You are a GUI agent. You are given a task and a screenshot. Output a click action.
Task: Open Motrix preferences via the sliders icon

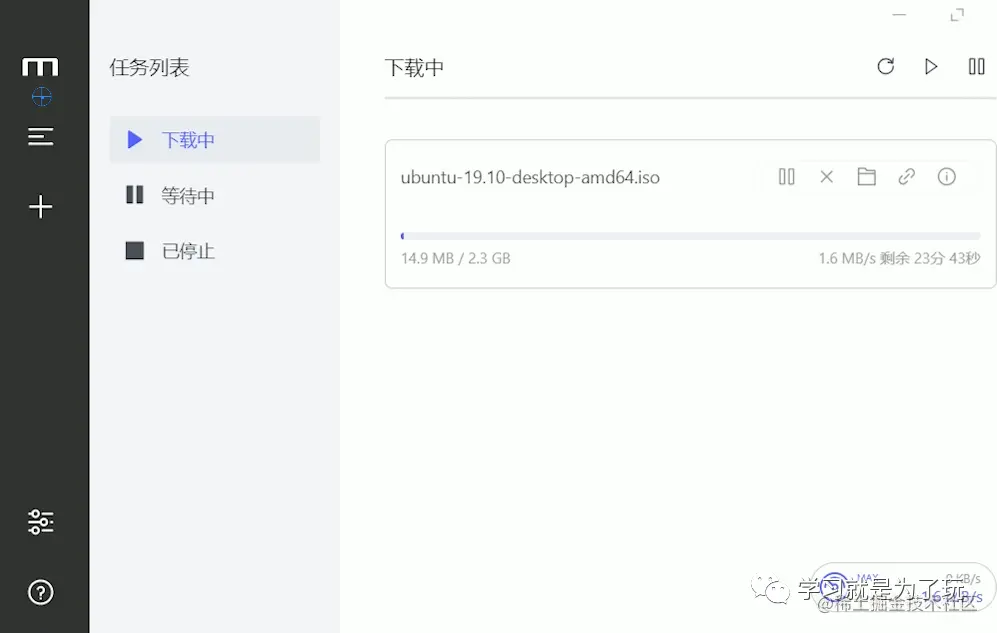[x=41, y=521]
